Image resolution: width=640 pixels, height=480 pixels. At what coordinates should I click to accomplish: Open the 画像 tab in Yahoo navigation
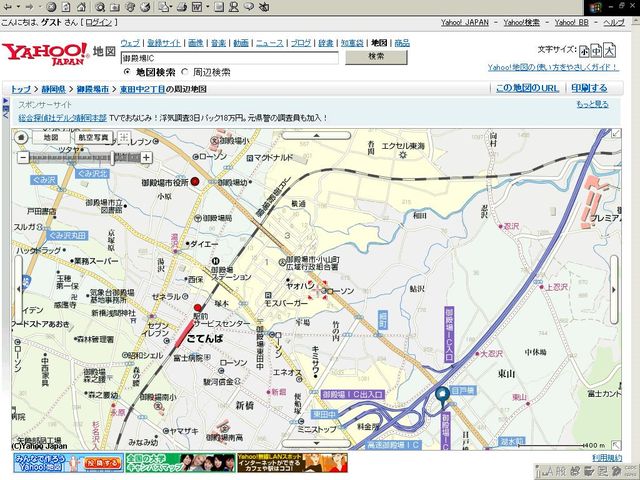[196, 43]
